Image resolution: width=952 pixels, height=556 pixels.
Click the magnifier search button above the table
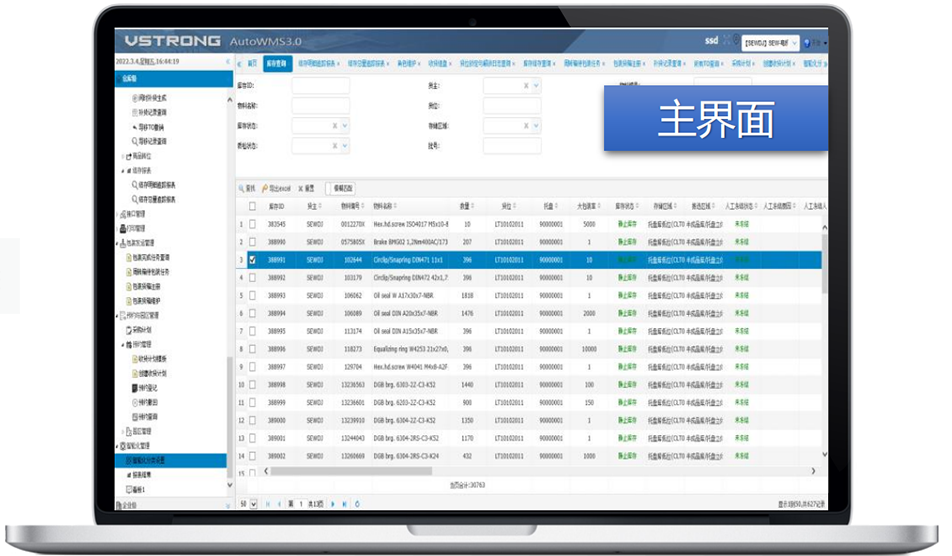[x=246, y=188]
